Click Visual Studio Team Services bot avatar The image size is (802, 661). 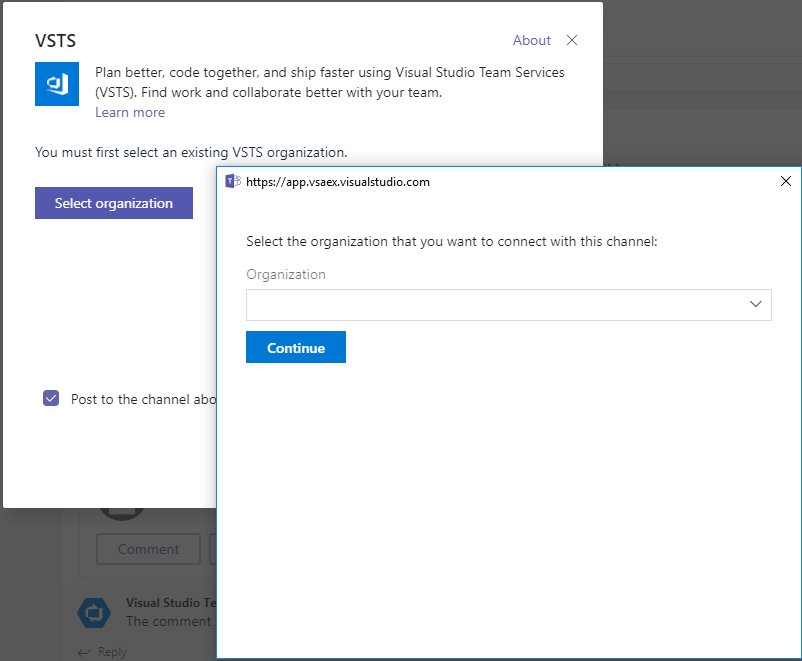(x=94, y=612)
